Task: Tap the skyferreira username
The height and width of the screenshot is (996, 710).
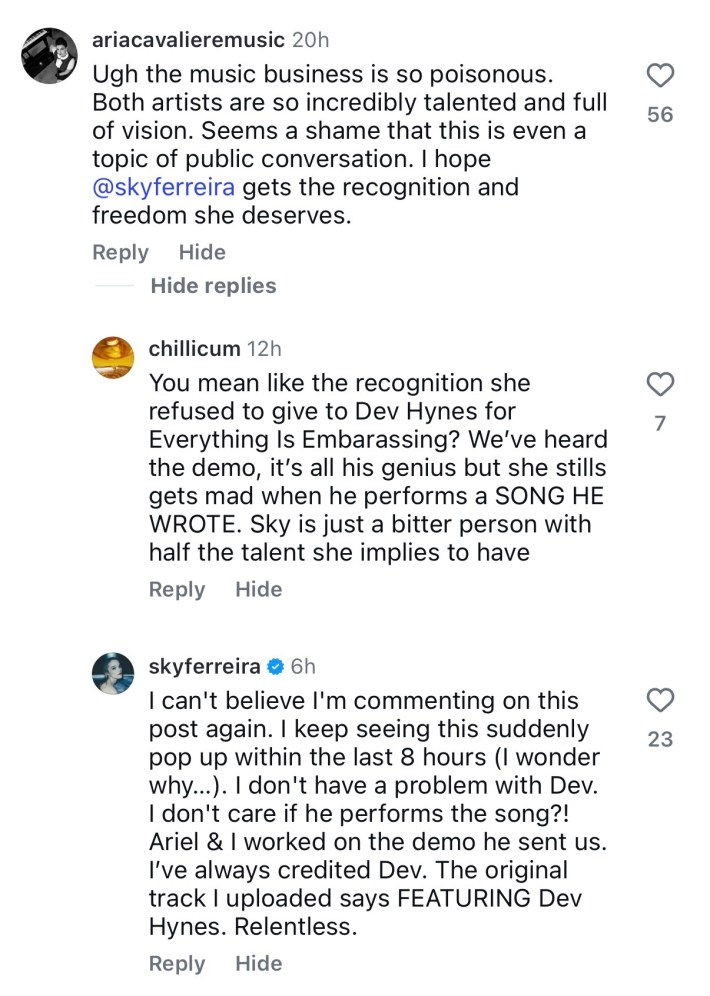Action: tap(204, 666)
